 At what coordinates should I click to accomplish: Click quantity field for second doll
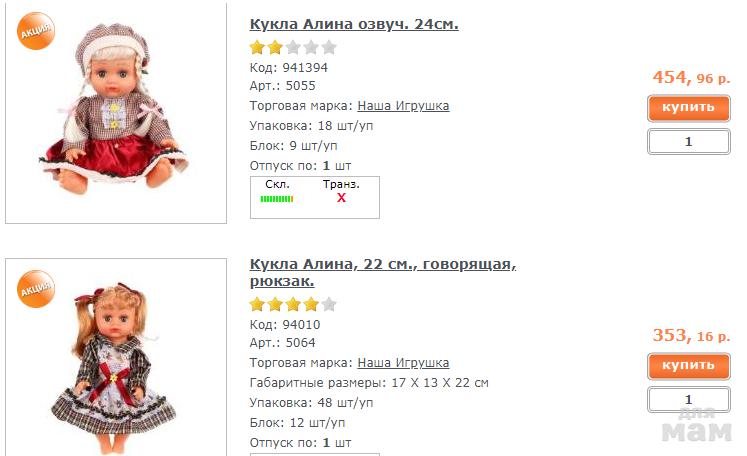688,400
